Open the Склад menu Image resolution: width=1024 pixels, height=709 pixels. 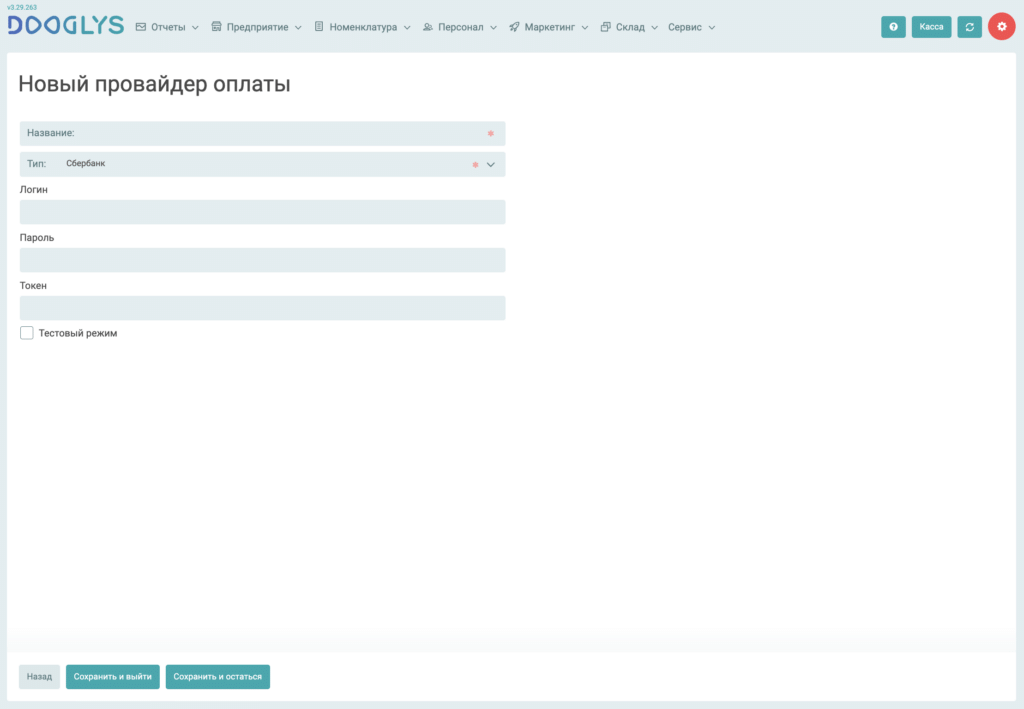click(x=629, y=27)
